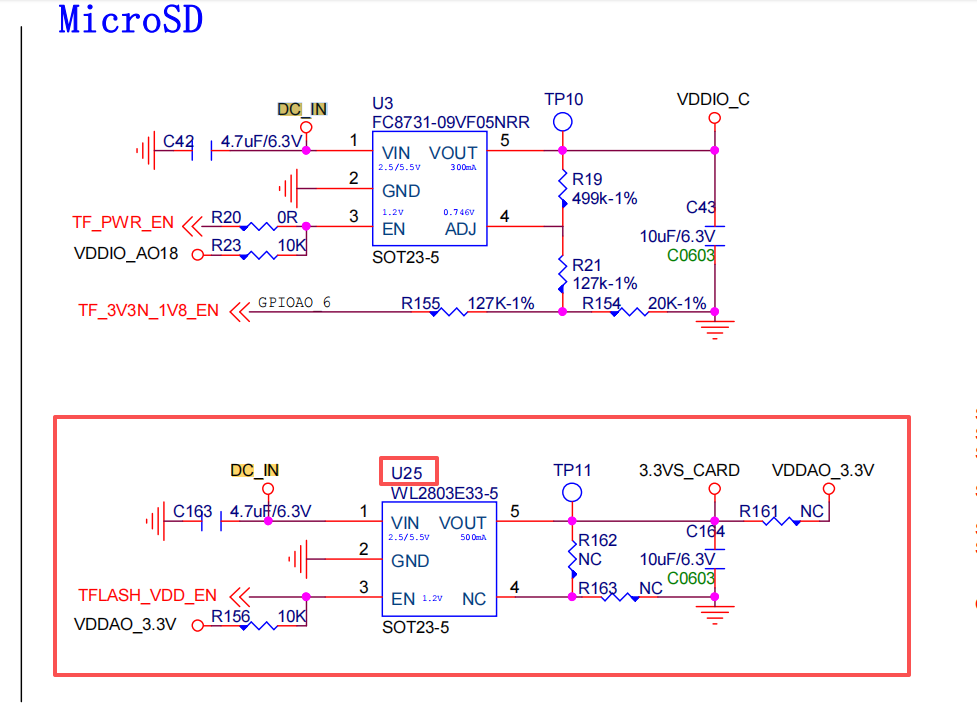Click the VDDIO_C power net label

pos(713,100)
